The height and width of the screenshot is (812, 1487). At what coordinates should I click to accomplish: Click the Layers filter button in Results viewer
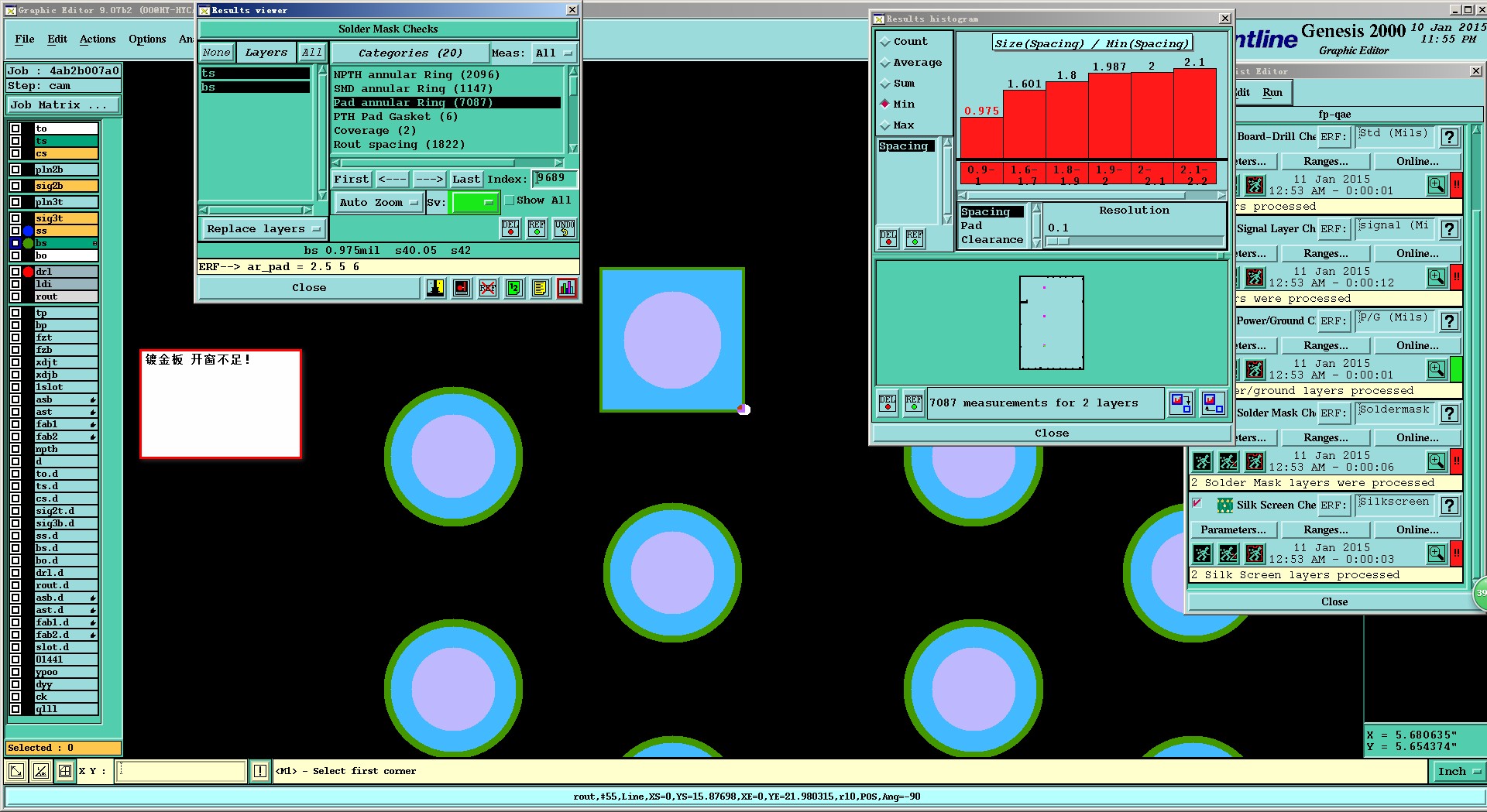click(x=266, y=53)
